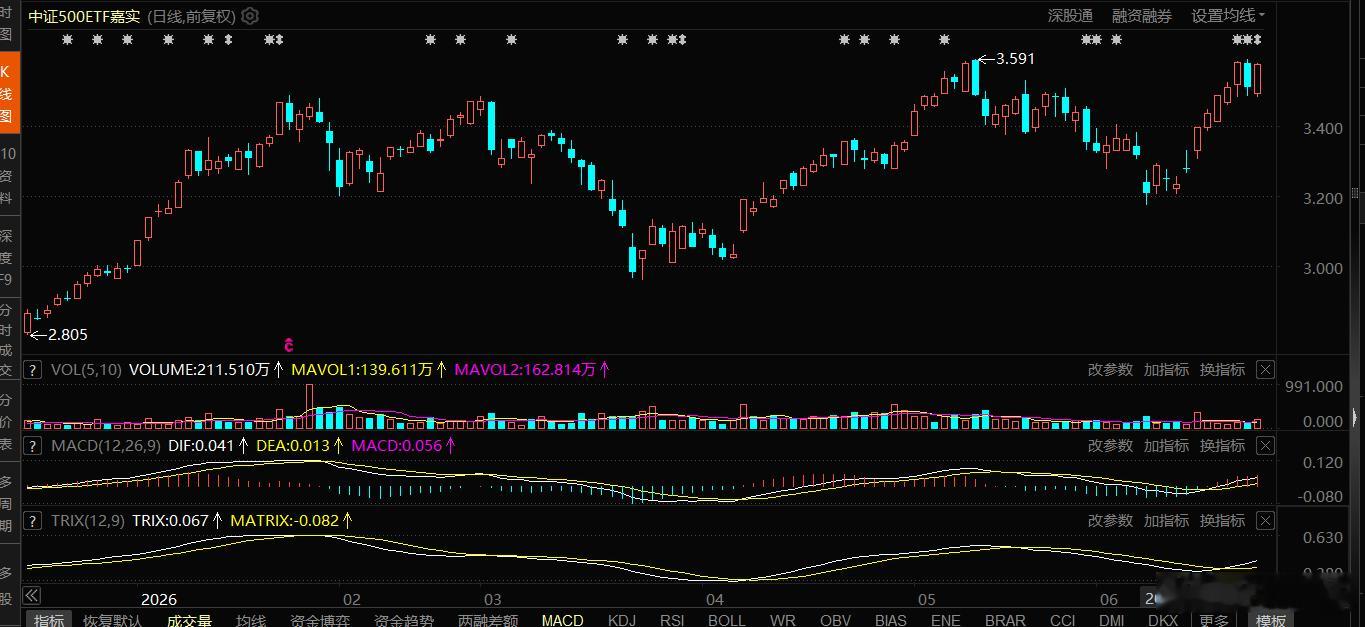Close the VOL indicator panel
The image size is (1365, 627).
(x=1265, y=370)
